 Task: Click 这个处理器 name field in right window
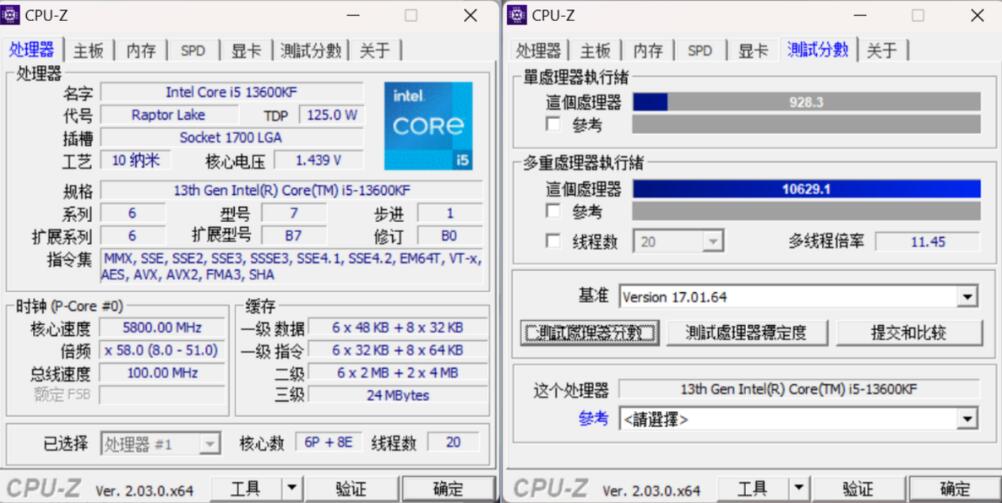click(798, 389)
